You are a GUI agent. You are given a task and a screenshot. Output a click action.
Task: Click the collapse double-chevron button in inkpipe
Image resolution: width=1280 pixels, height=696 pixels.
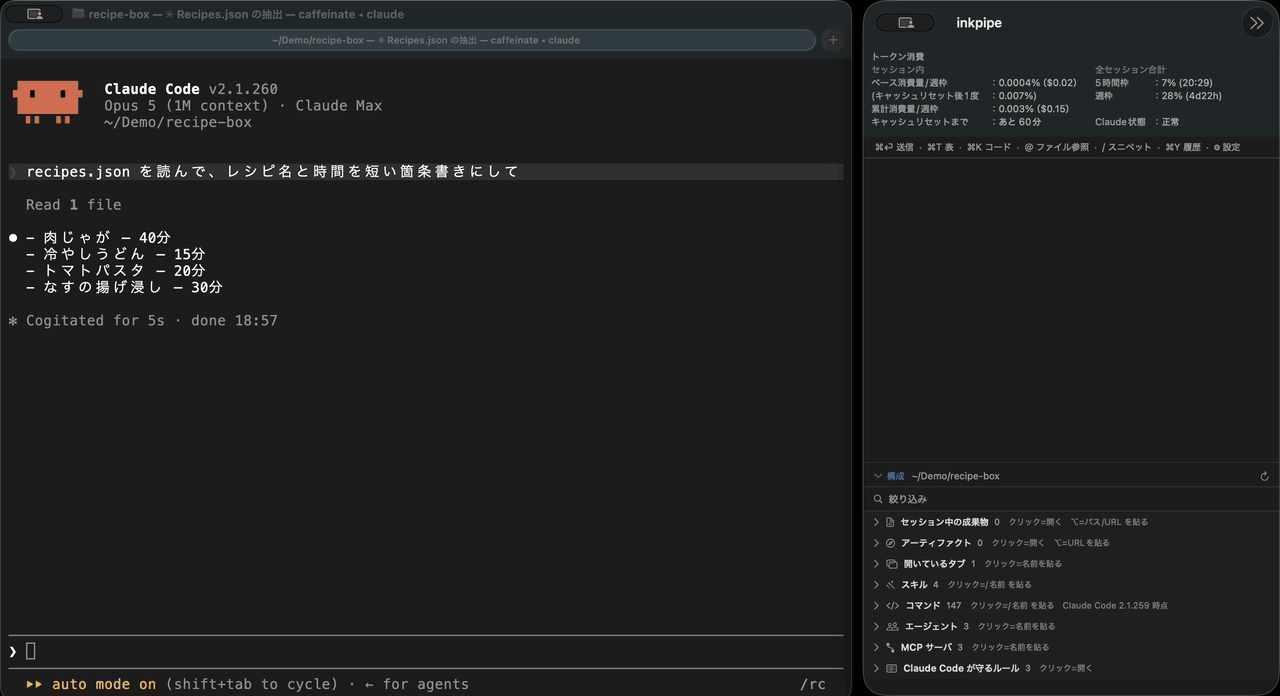click(1256, 23)
